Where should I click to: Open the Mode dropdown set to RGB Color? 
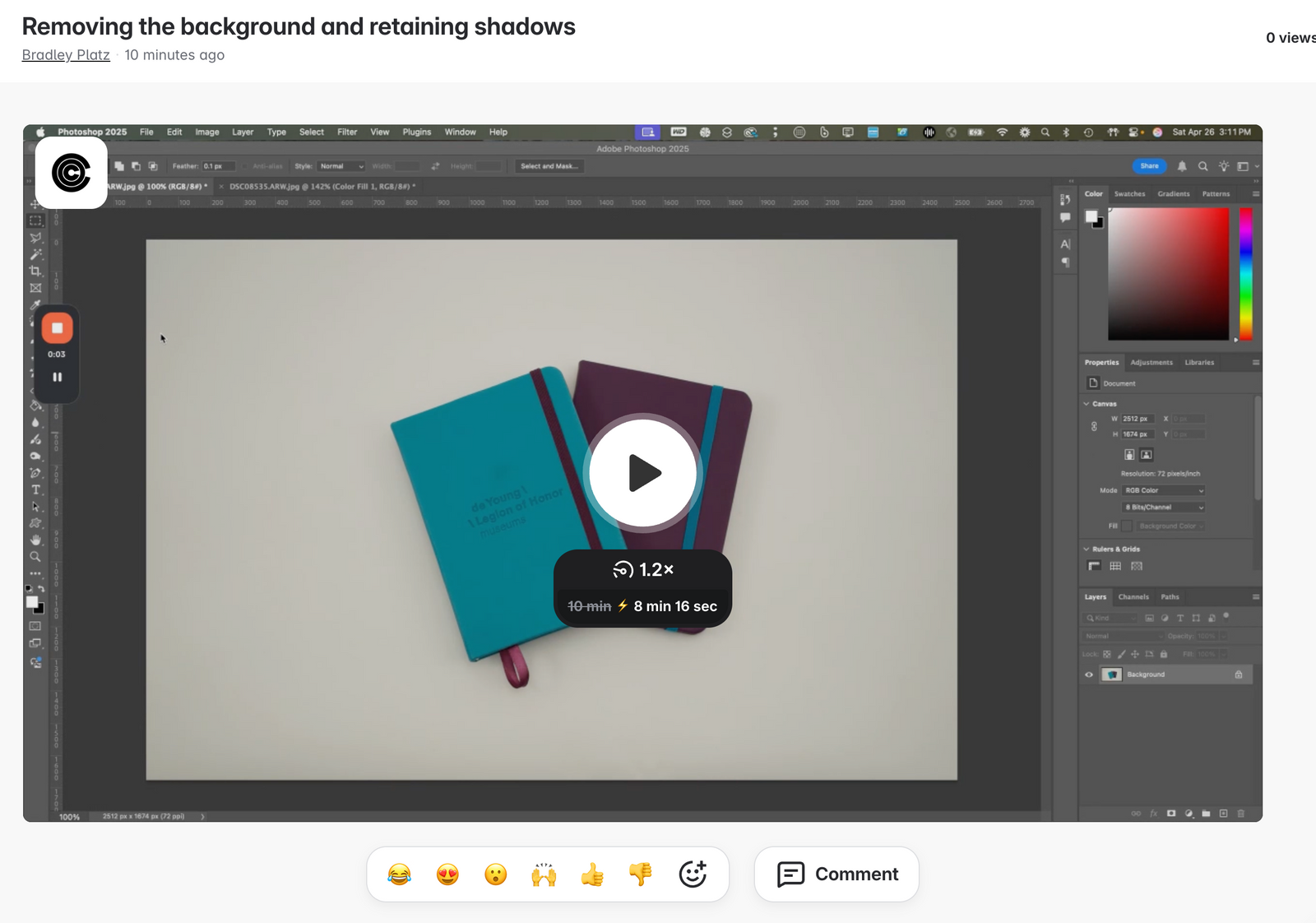(1163, 489)
